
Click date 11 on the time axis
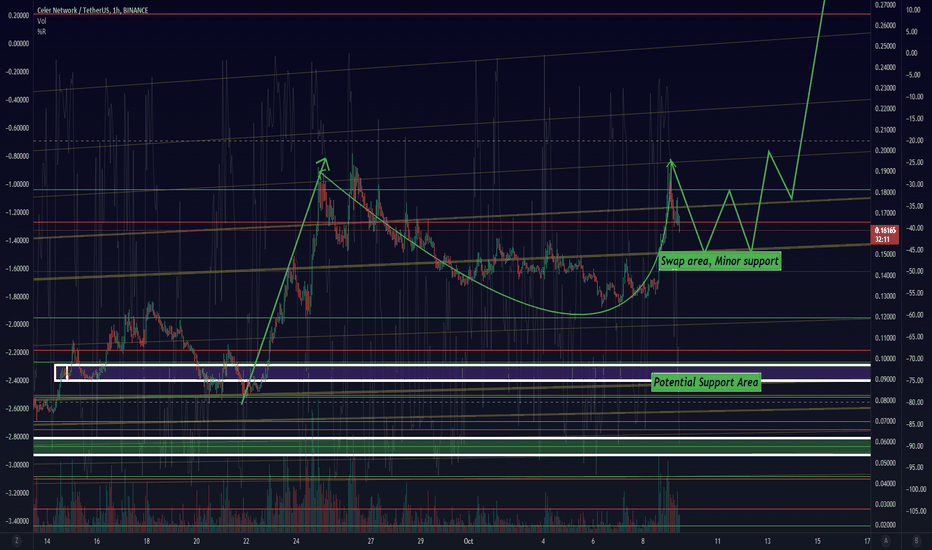[717, 541]
